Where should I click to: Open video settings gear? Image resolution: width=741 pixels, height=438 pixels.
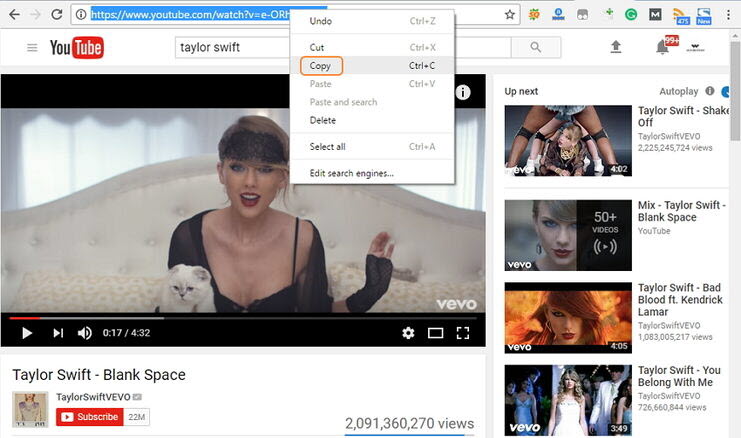pyautogui.click(x=408, y=333)
